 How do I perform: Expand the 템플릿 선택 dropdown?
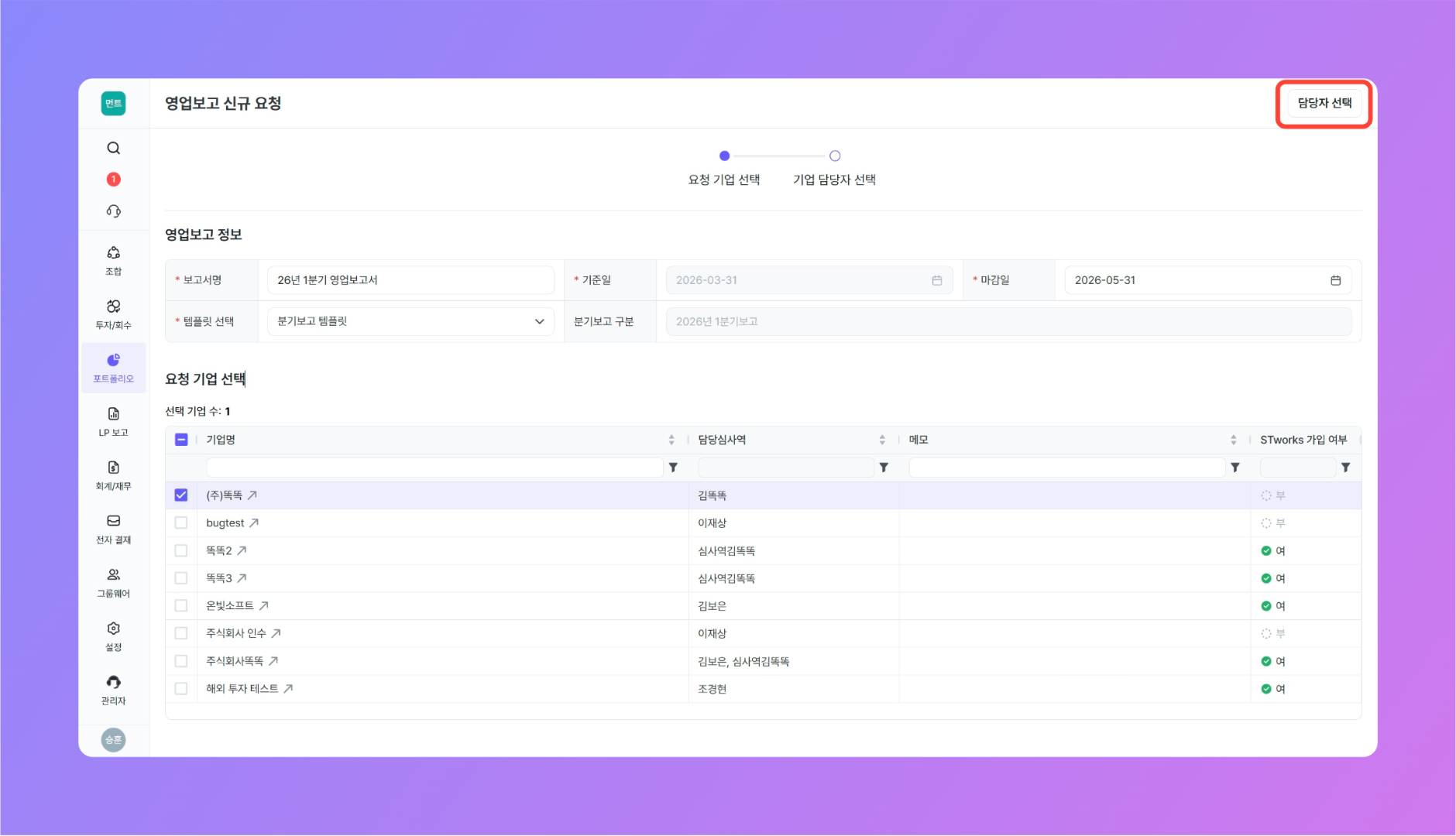(410, 321)
